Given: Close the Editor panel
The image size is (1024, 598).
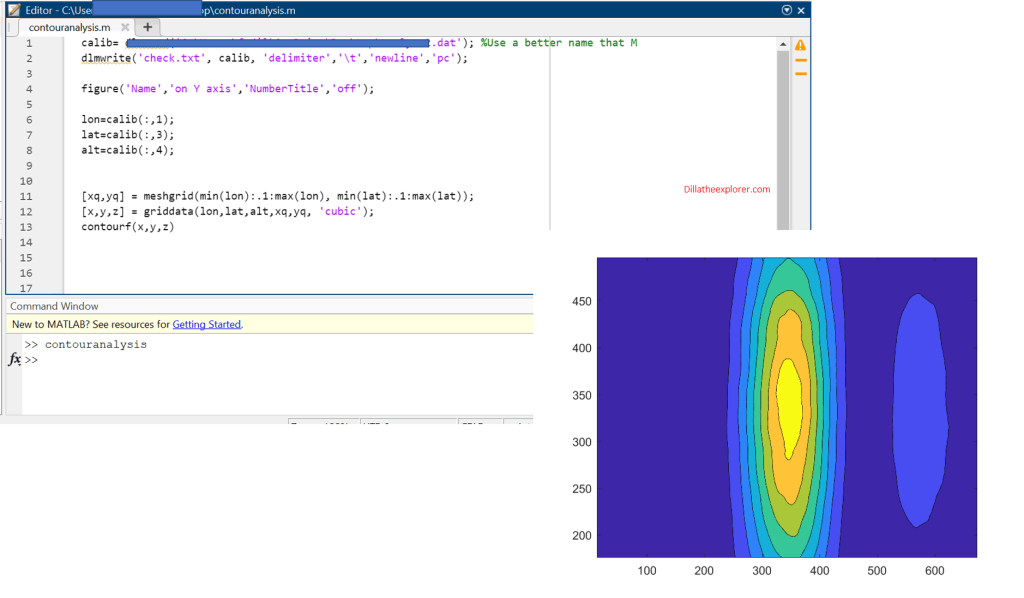Looking at the screenshot, I should point(801,9).
